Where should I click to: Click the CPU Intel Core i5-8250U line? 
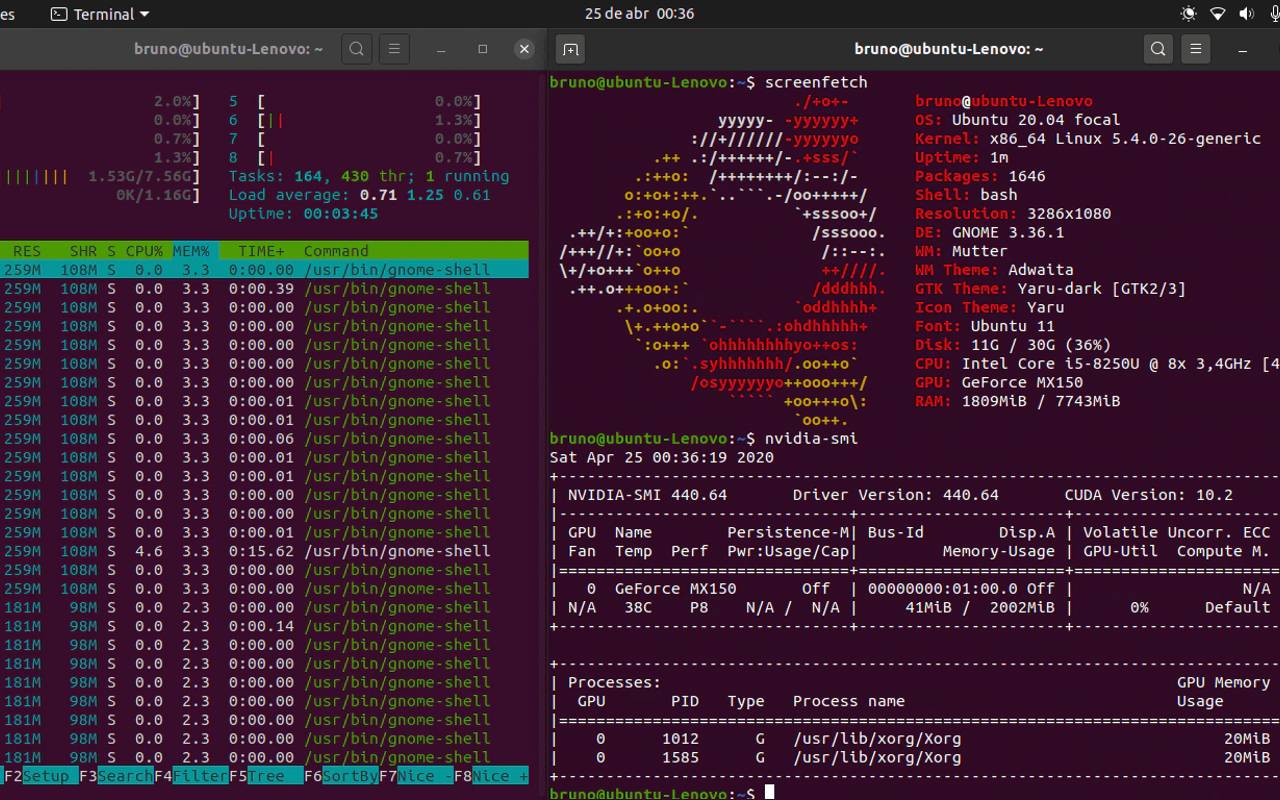click(1097, 364)
